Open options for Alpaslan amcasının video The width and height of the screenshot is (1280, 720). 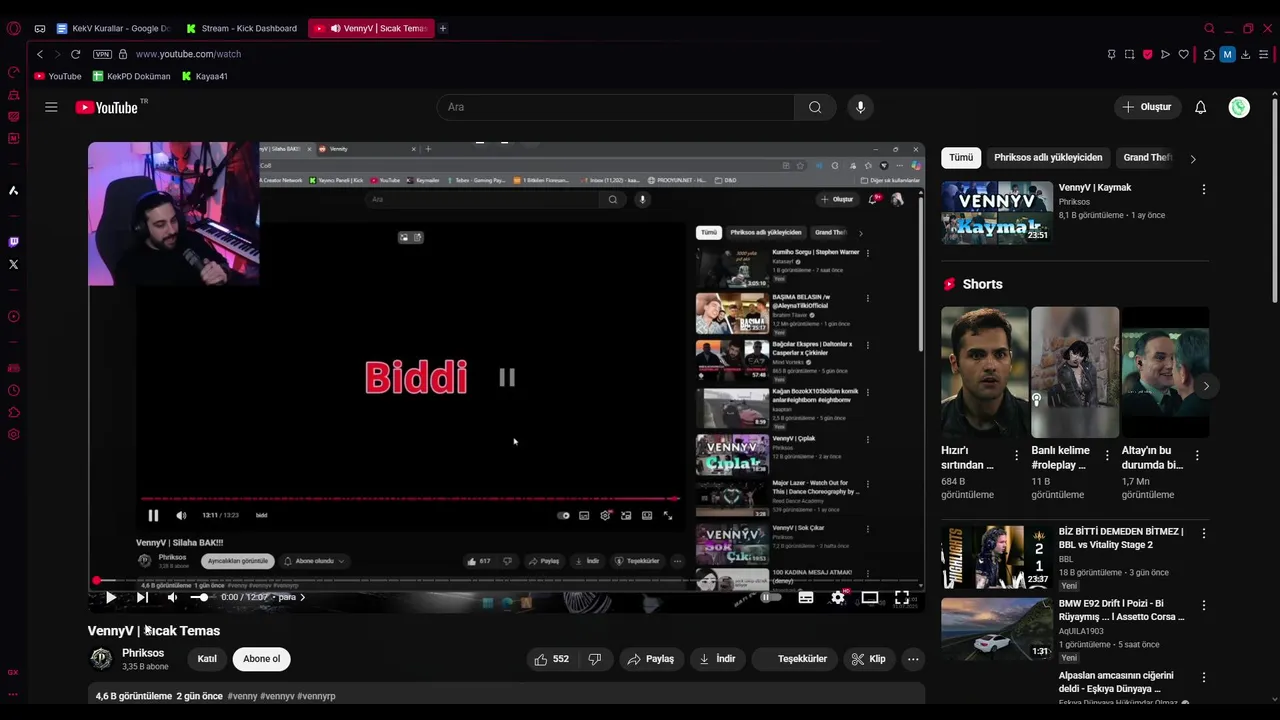click(x=1203, y=677)
